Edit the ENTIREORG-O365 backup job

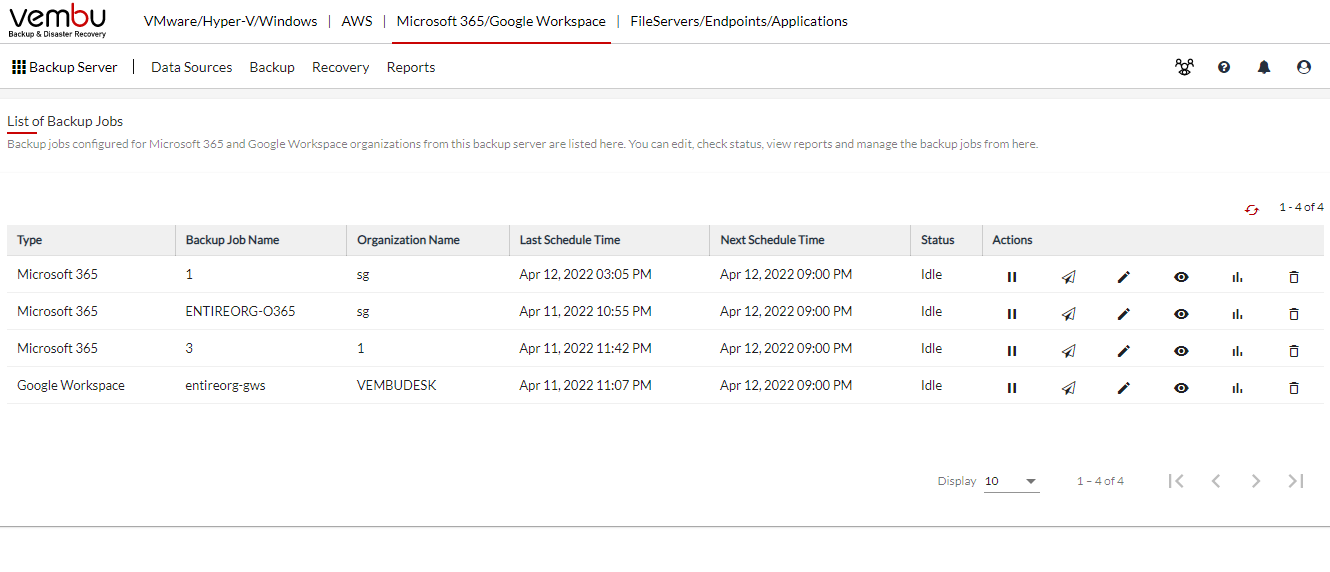tap(1124, 314)
